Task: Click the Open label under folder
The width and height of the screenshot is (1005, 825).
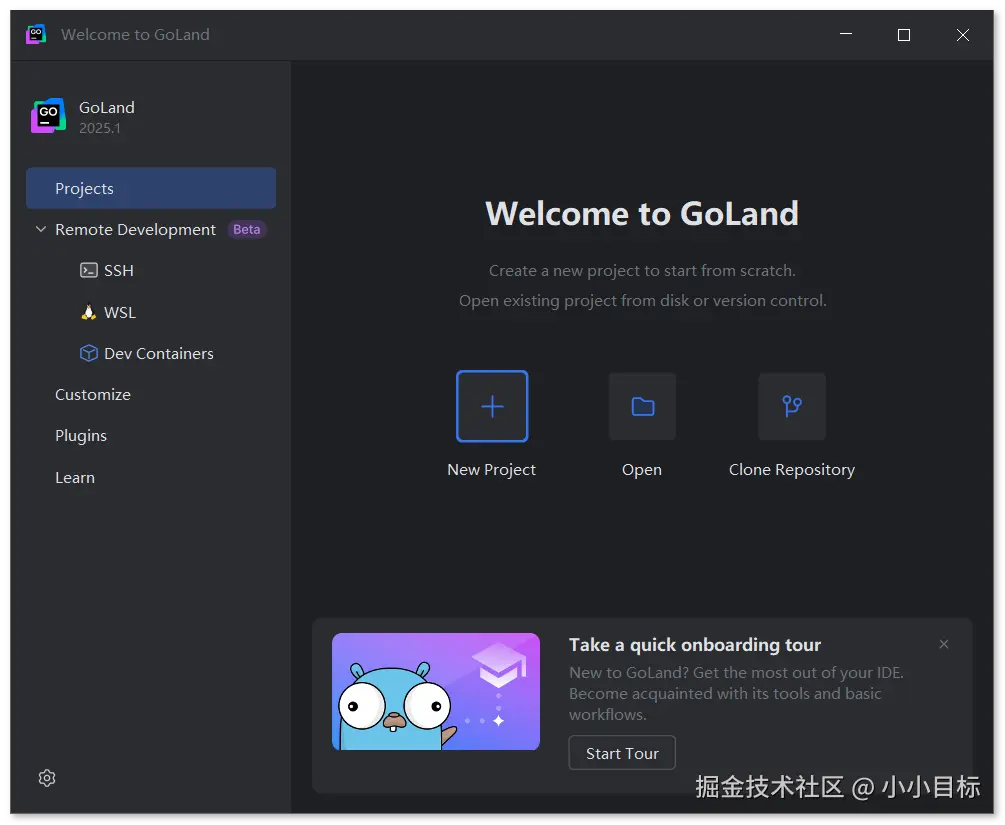Action: click(642, 470)
